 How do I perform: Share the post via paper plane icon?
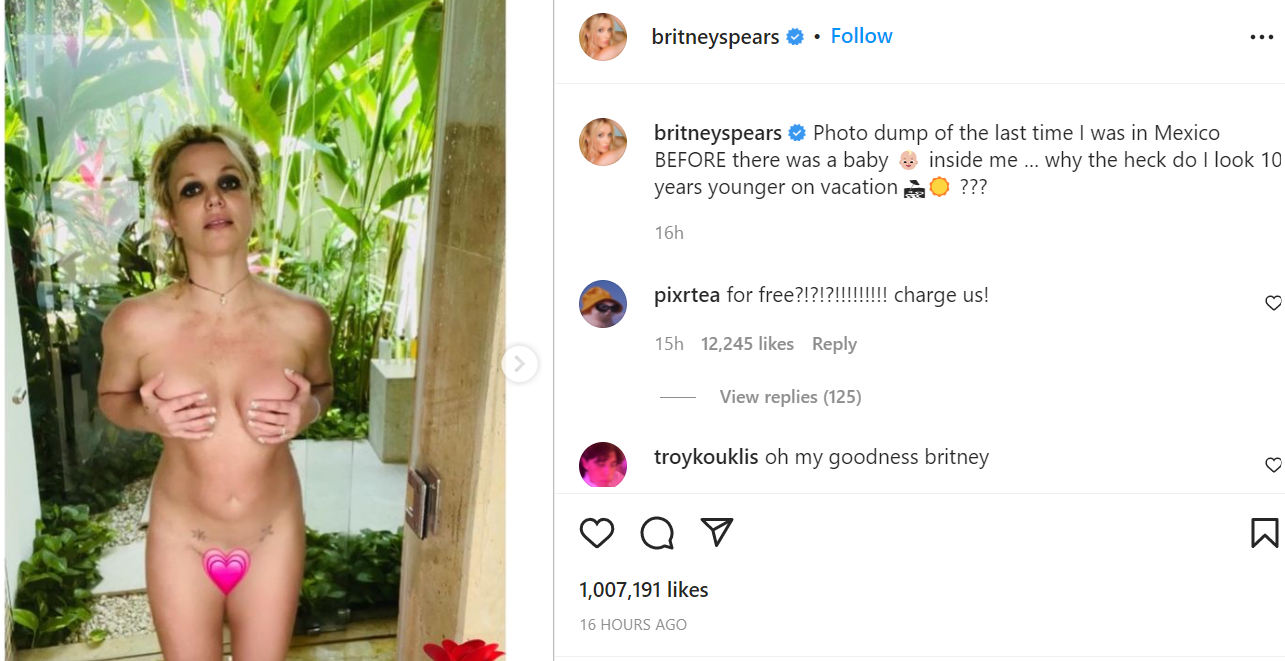717,532
